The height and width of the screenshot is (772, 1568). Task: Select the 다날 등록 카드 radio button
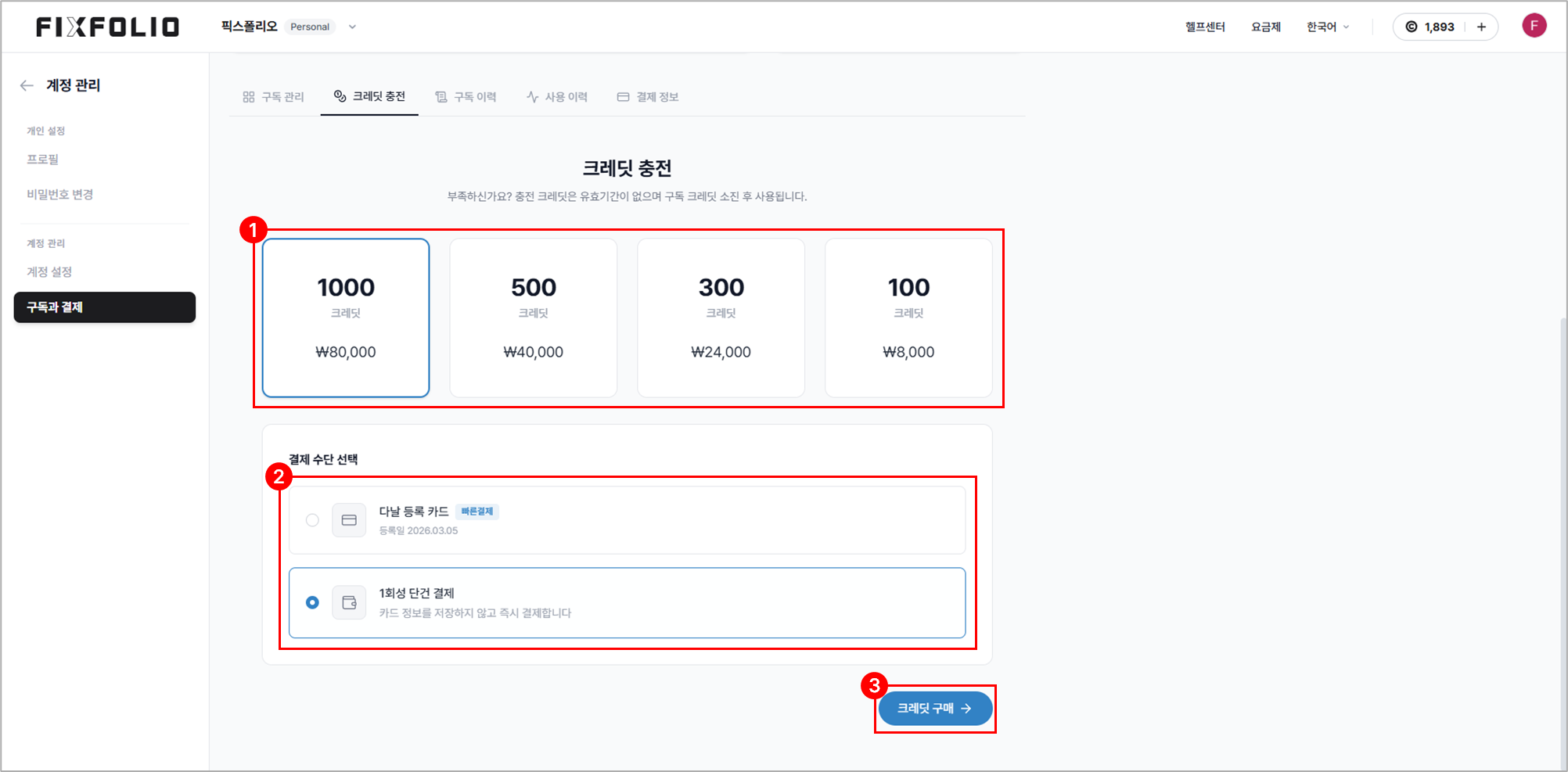click(x=312, y=520)
